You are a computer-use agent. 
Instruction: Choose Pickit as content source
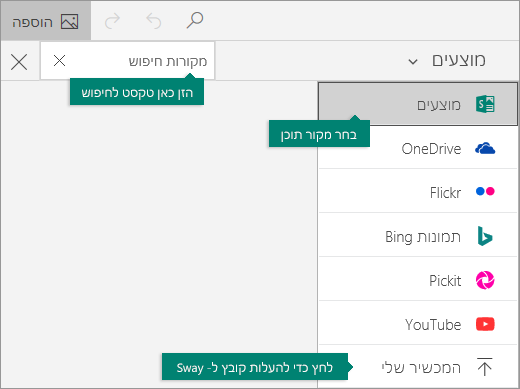click(418, 280)
